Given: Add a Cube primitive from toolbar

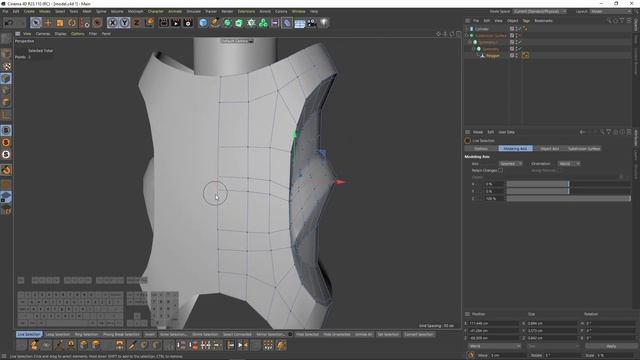Looking at the screenshot, I should [203, 23].
